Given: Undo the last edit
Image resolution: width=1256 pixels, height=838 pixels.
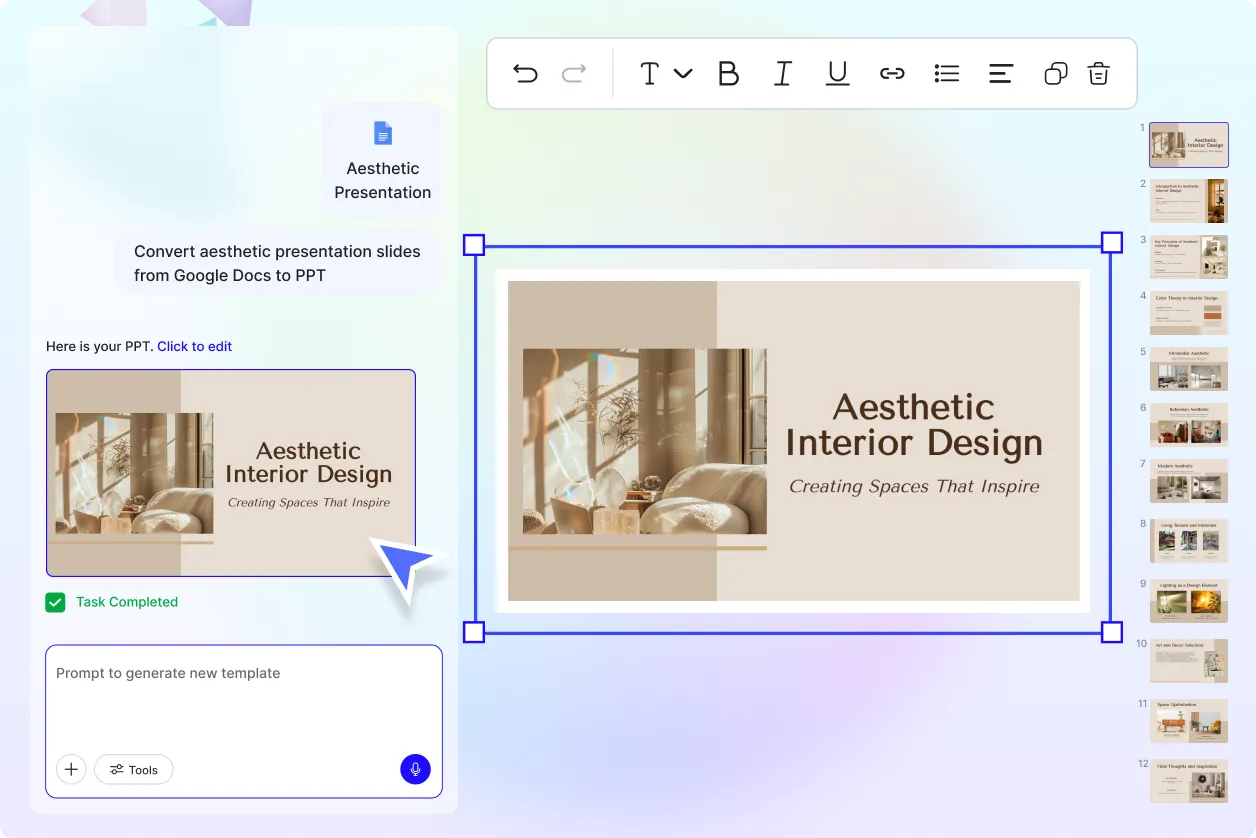Looking at the screenshot, I should point(525,73).
